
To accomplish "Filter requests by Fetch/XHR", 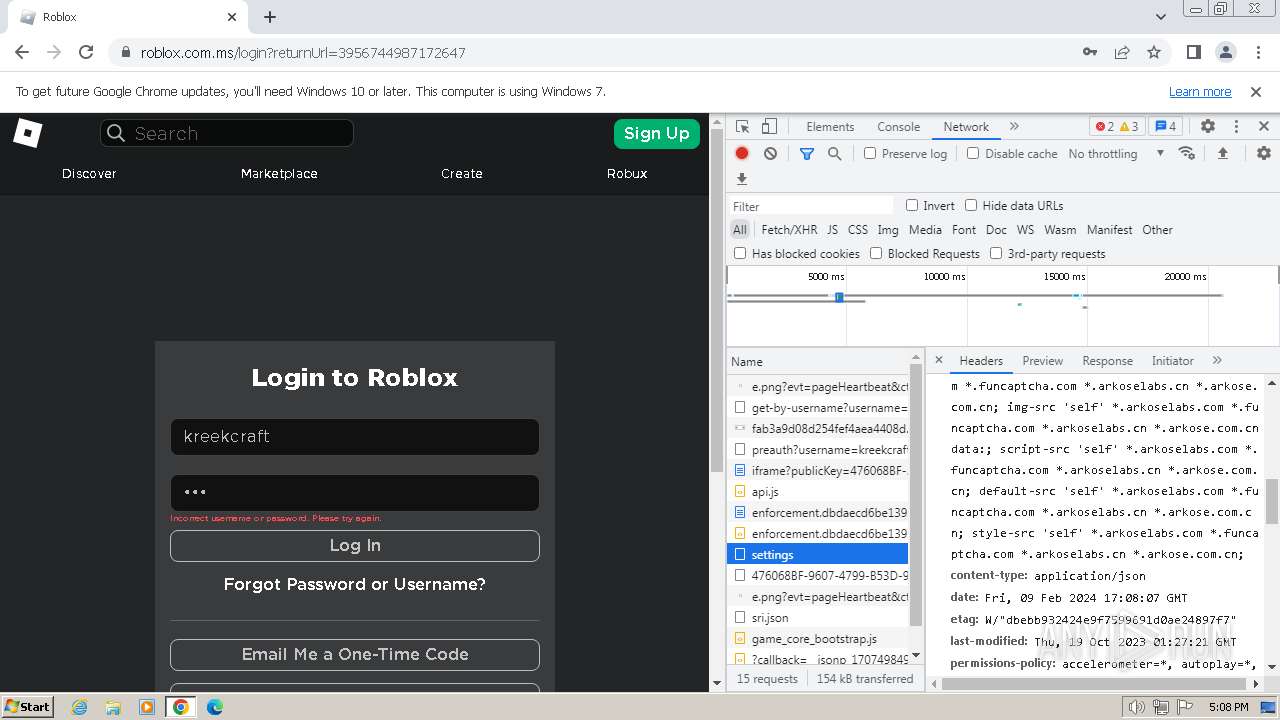I will coord(789,230).
